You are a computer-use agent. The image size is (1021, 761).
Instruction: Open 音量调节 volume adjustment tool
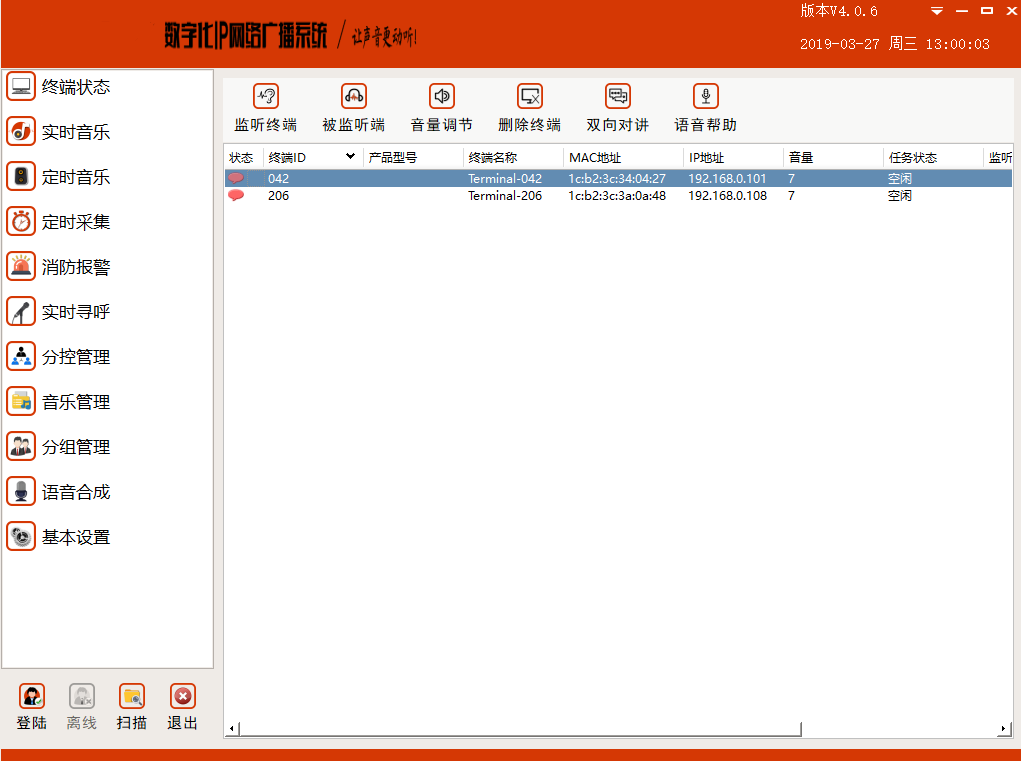441,105
